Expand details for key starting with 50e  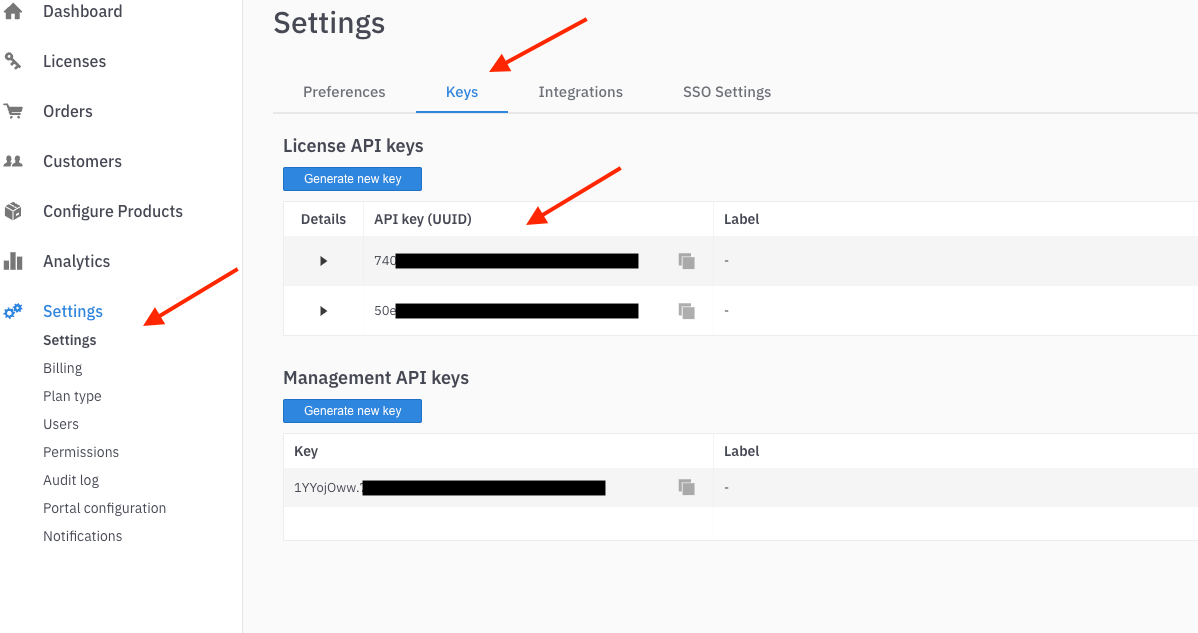[323, 311]
